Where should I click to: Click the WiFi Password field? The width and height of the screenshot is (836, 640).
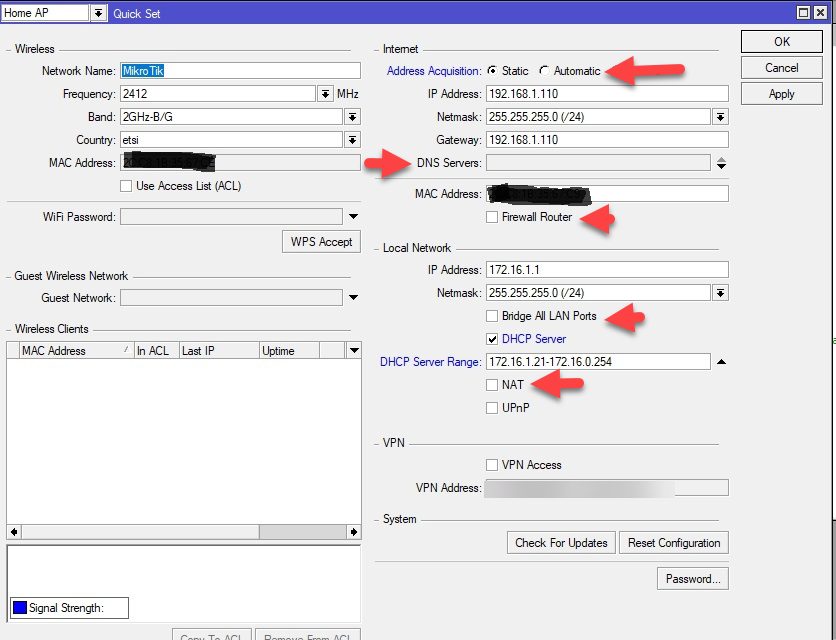click(x=231, y=217)
